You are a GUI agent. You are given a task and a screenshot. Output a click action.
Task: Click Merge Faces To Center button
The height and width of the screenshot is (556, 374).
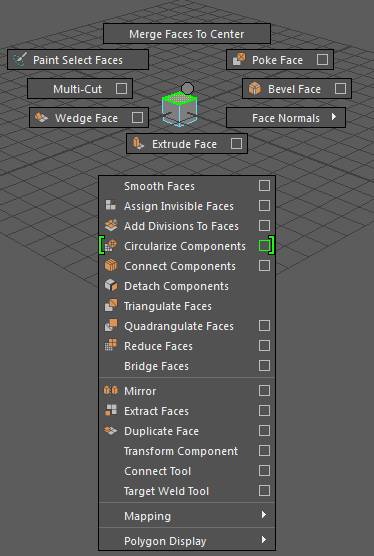click(x=187, y=34)
